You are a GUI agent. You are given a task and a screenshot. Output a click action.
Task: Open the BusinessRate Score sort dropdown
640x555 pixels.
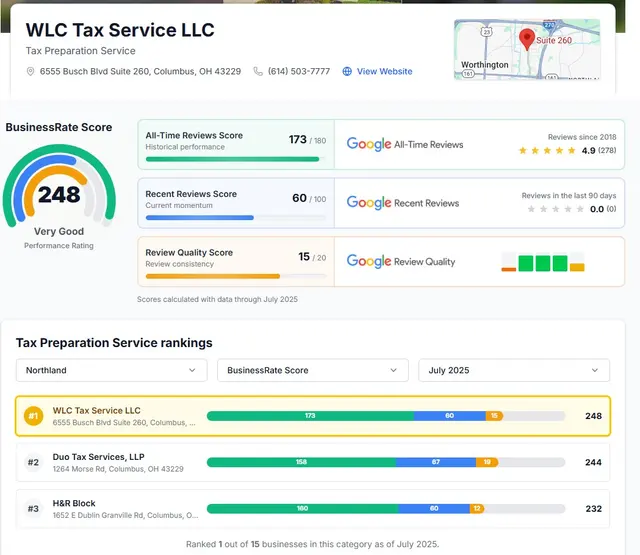pos(313,370)
